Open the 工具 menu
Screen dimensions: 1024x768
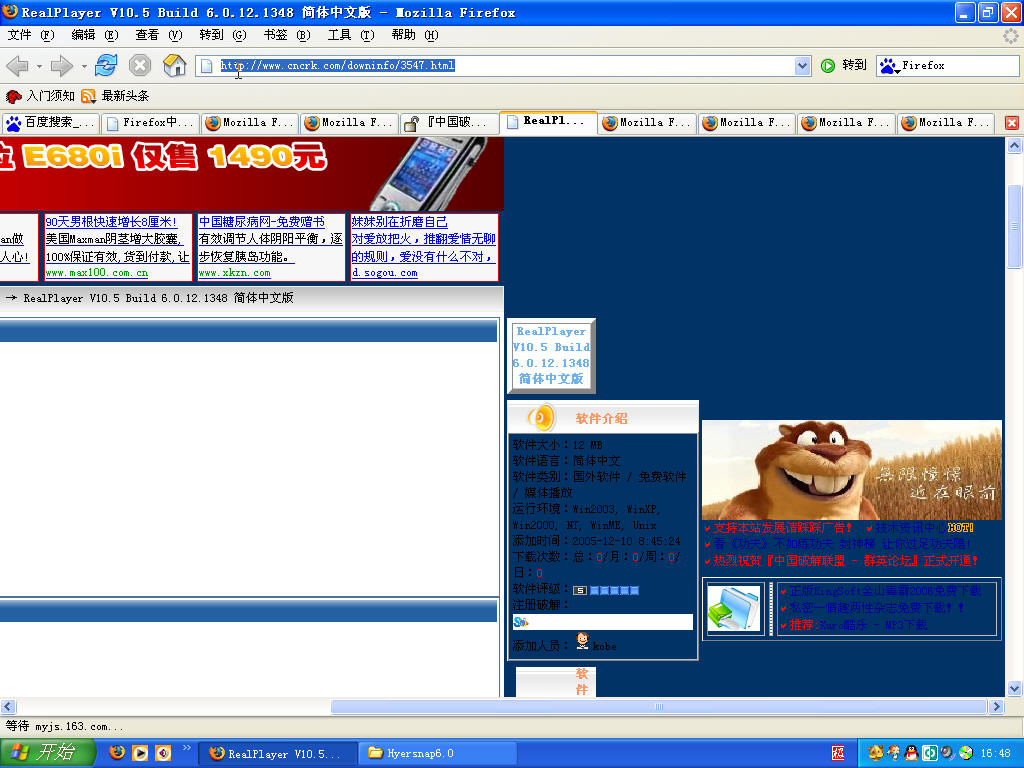(x=351, y=35)
